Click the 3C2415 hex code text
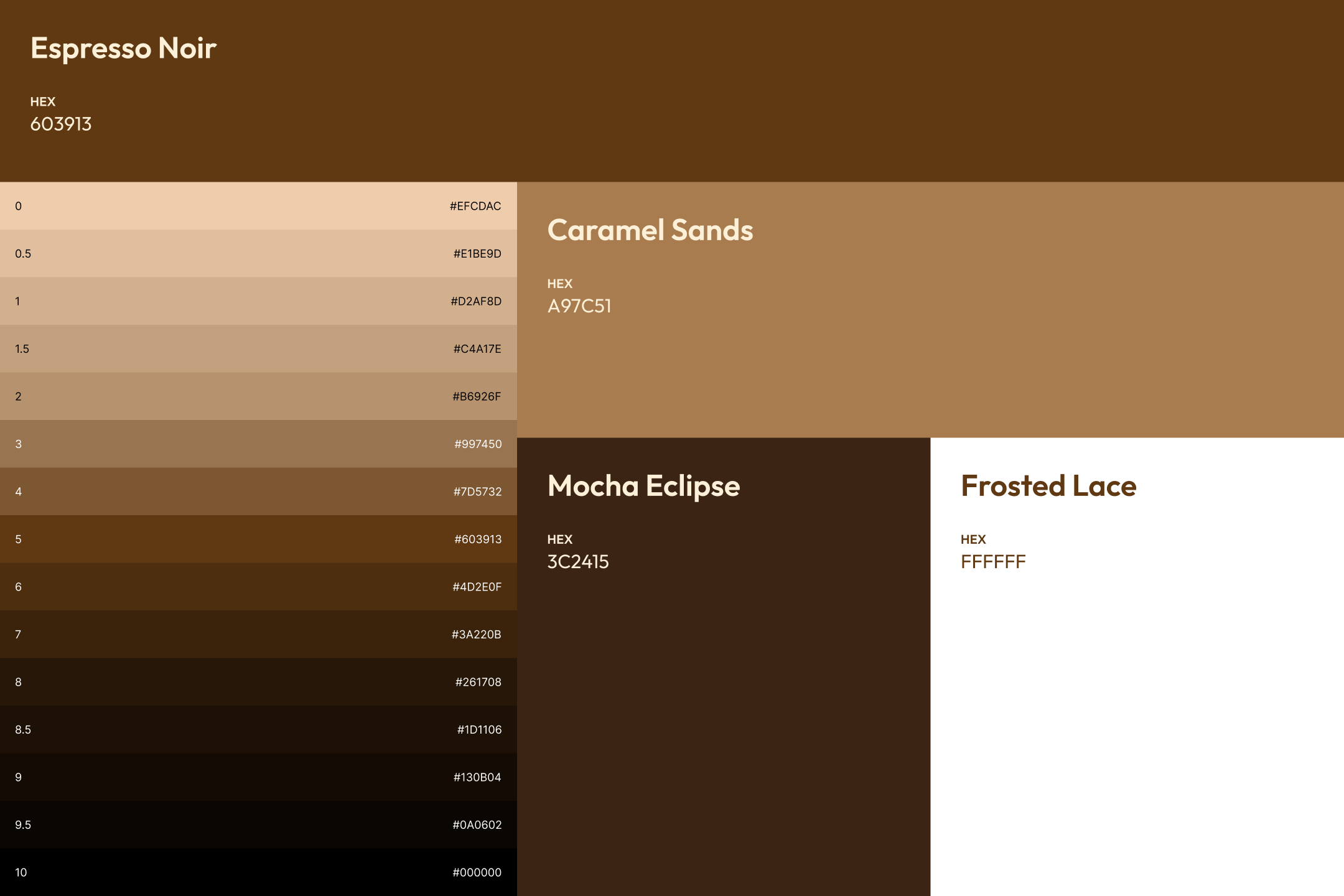The width and height of the screenshot is (1344, 896). [578, 562]
